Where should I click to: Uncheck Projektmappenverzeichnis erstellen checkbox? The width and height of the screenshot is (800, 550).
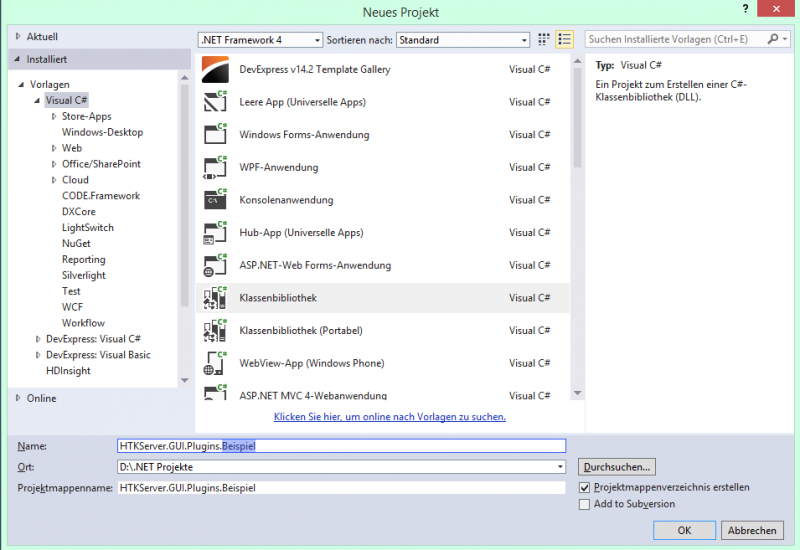[x=585, y=488]
